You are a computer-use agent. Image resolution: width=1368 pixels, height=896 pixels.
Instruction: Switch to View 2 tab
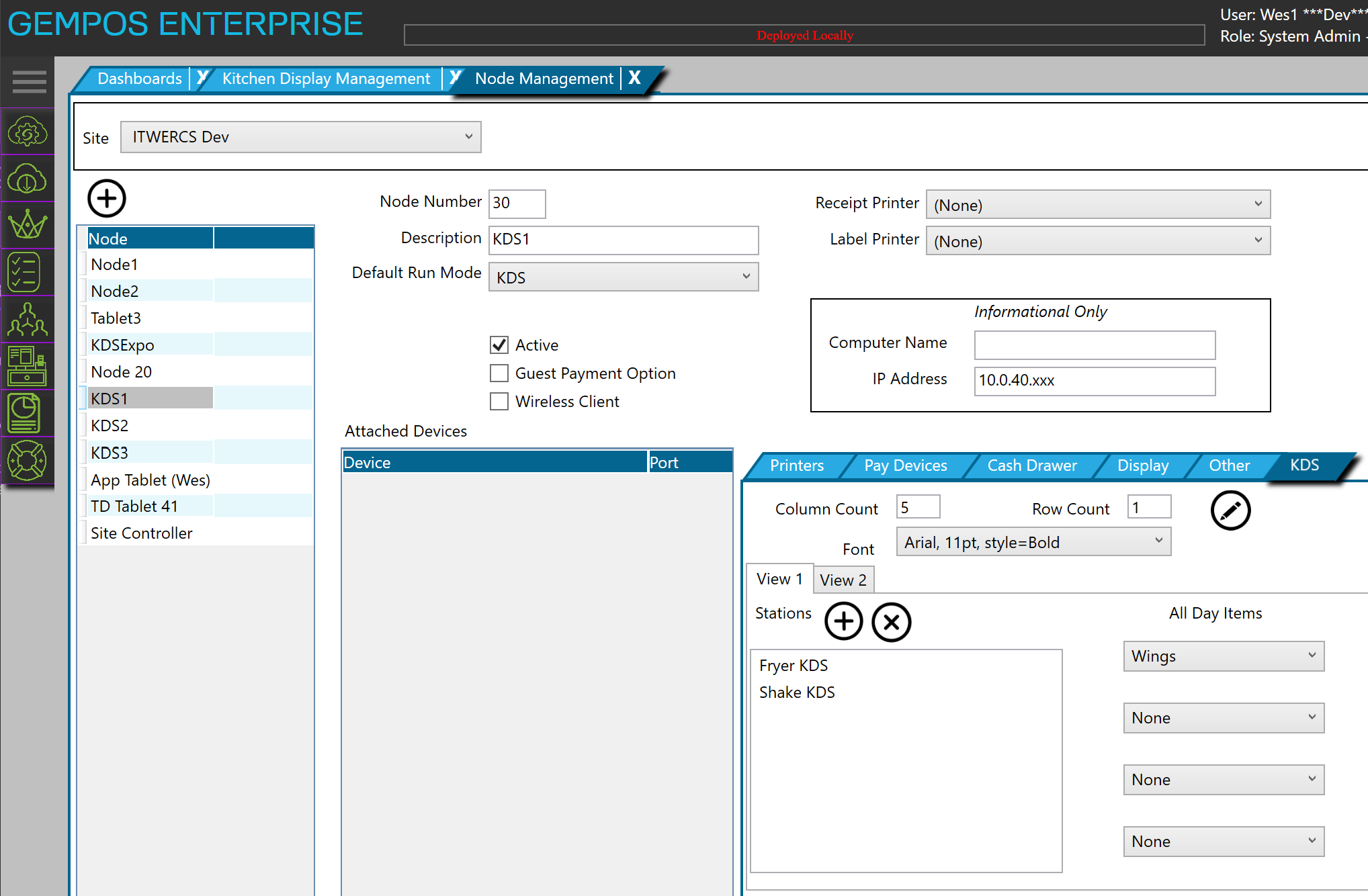[x=843, y=580]
